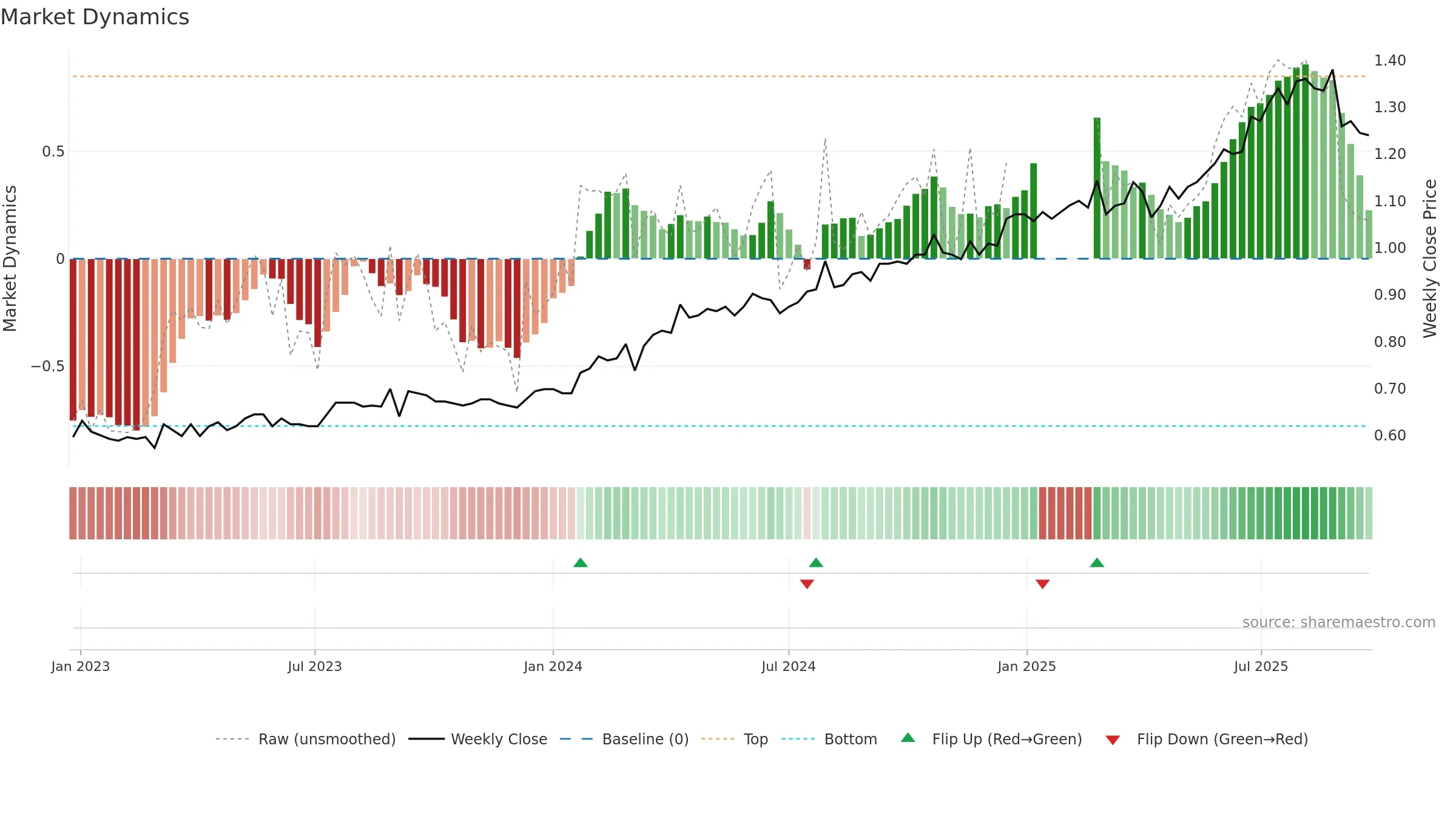Click the −0.5 left axis tick

coord(48,366)
